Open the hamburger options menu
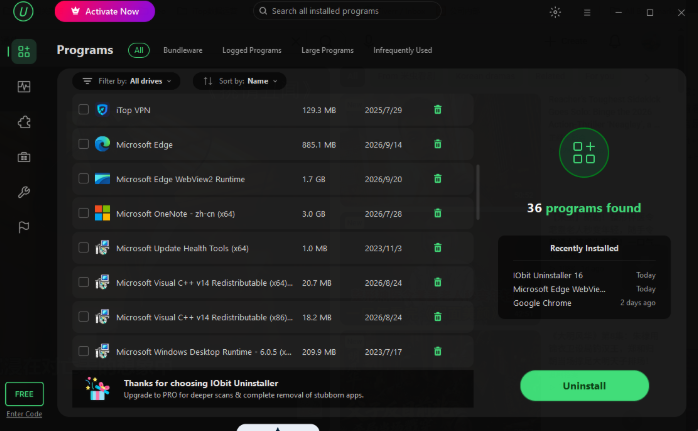Image resolution: width=698 pixels, height=431 pixels. pyautogui.click(x=587, y=12)
